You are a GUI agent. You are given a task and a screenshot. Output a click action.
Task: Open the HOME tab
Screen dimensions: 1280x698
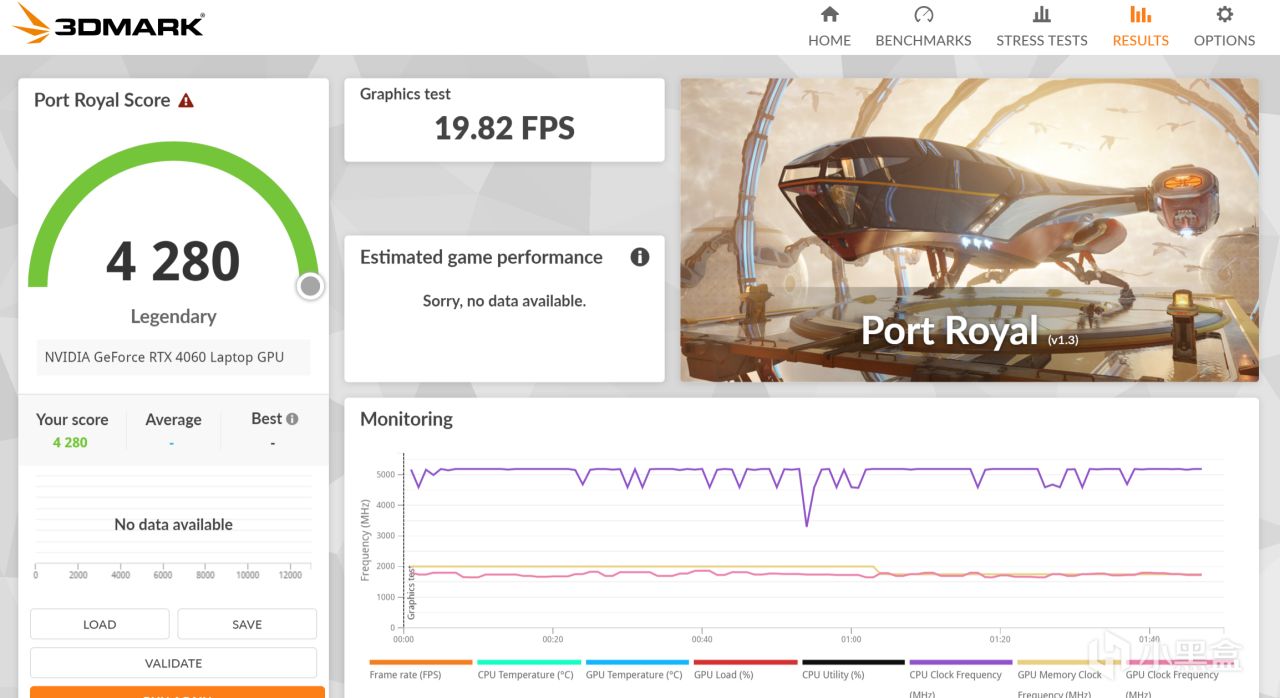point(829,27)
